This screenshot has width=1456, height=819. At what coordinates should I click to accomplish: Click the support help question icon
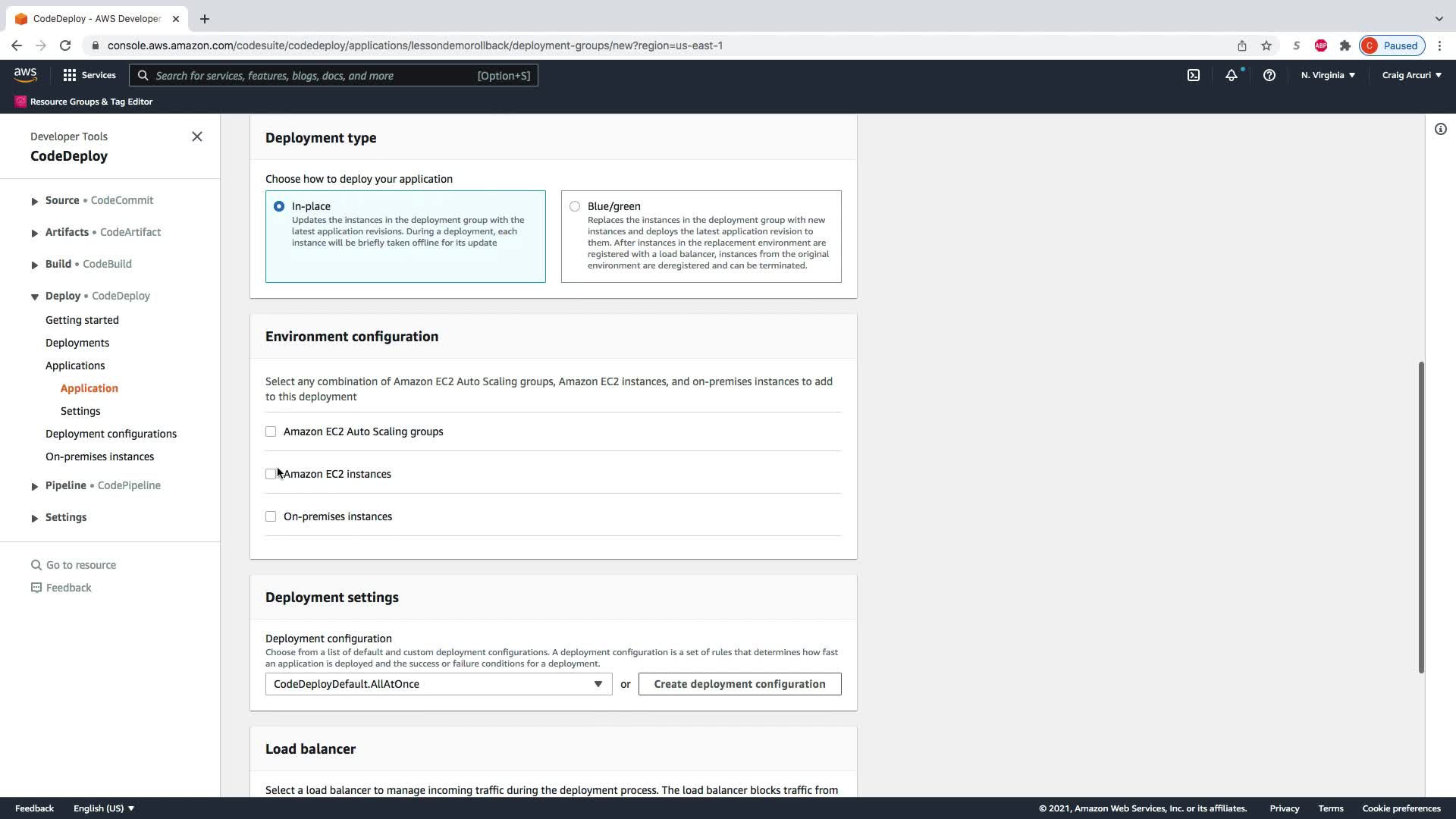(1269, 75)
